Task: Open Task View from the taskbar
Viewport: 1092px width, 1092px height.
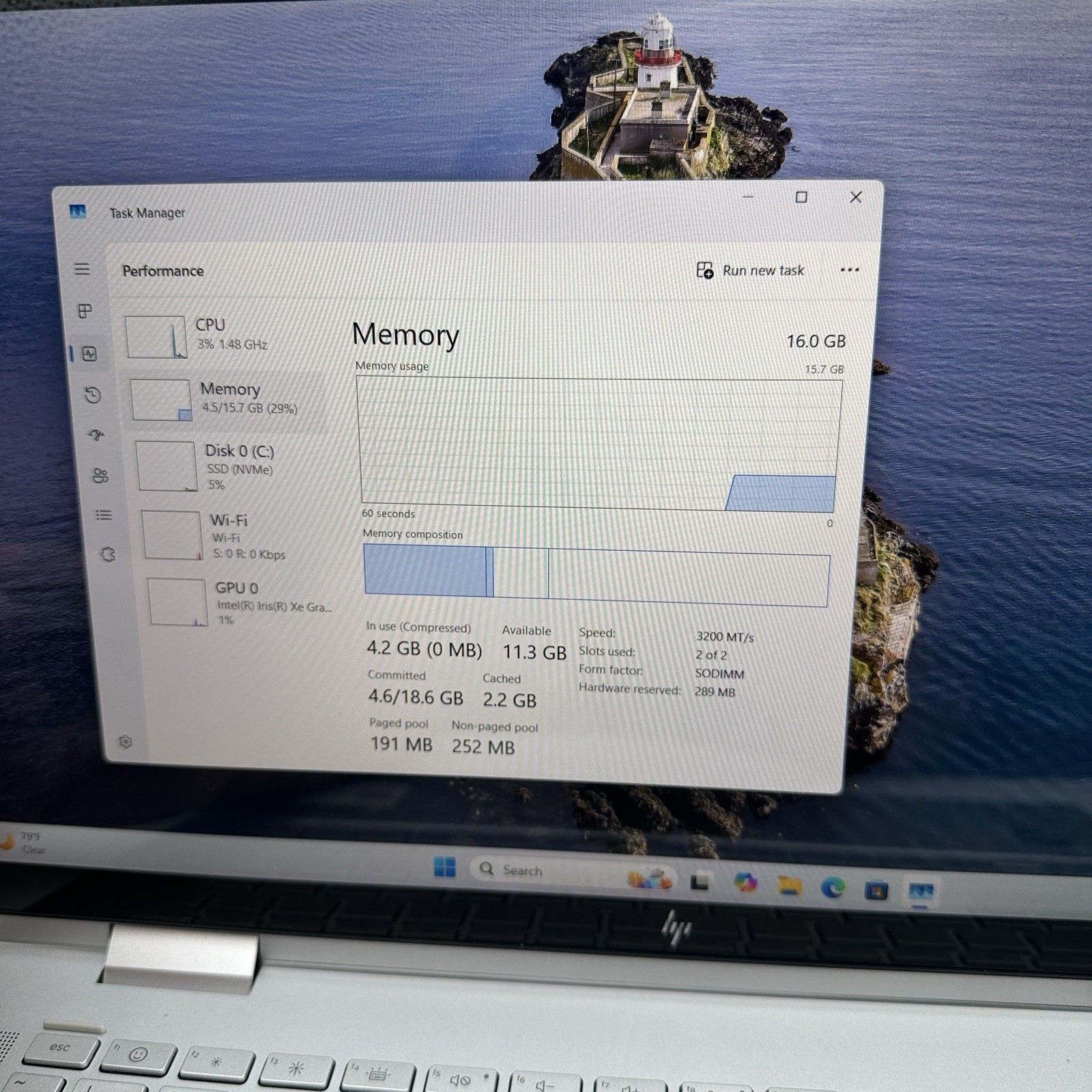Action: [x=700, y=882]
